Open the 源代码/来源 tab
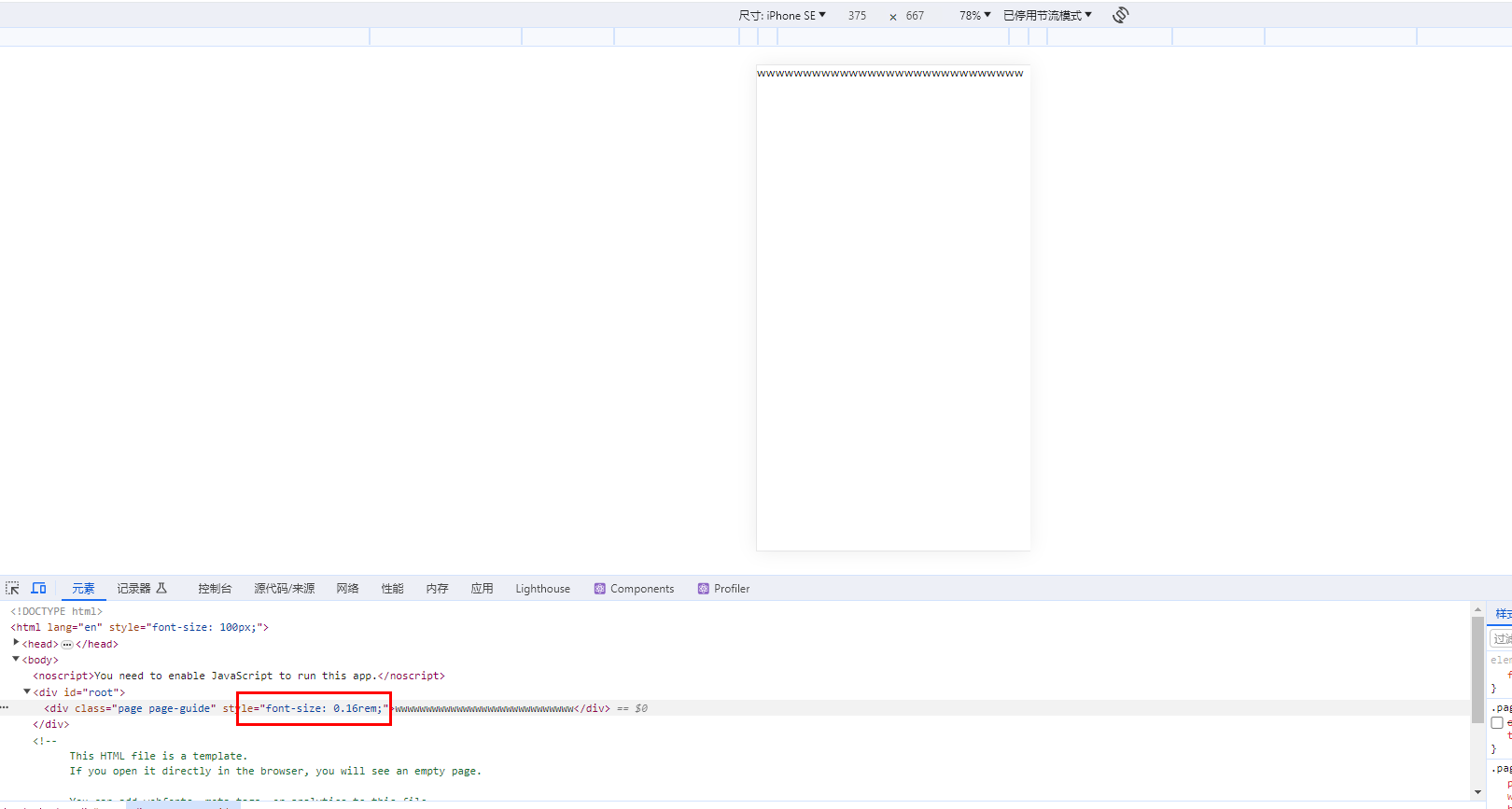1512x809 pixels. coord(285,589)
